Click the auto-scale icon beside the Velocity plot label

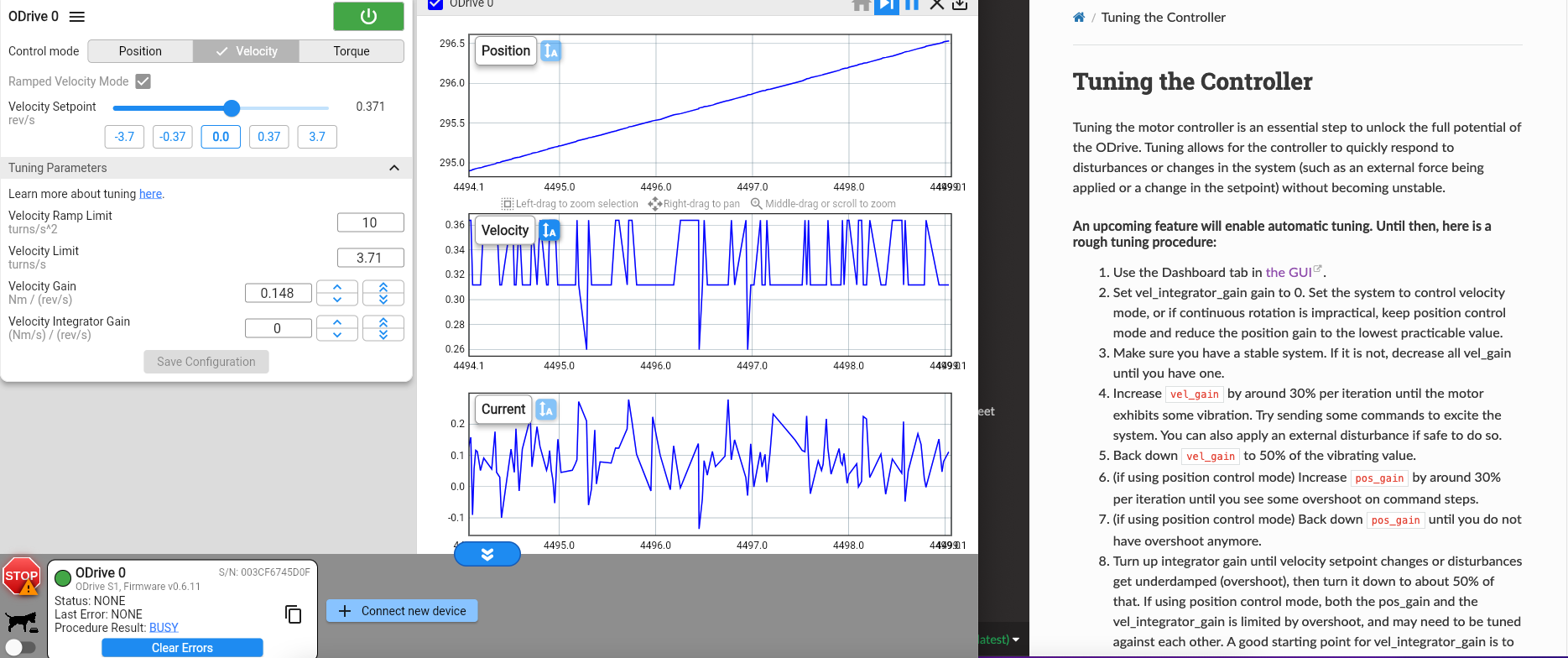(x=550, y=230)
